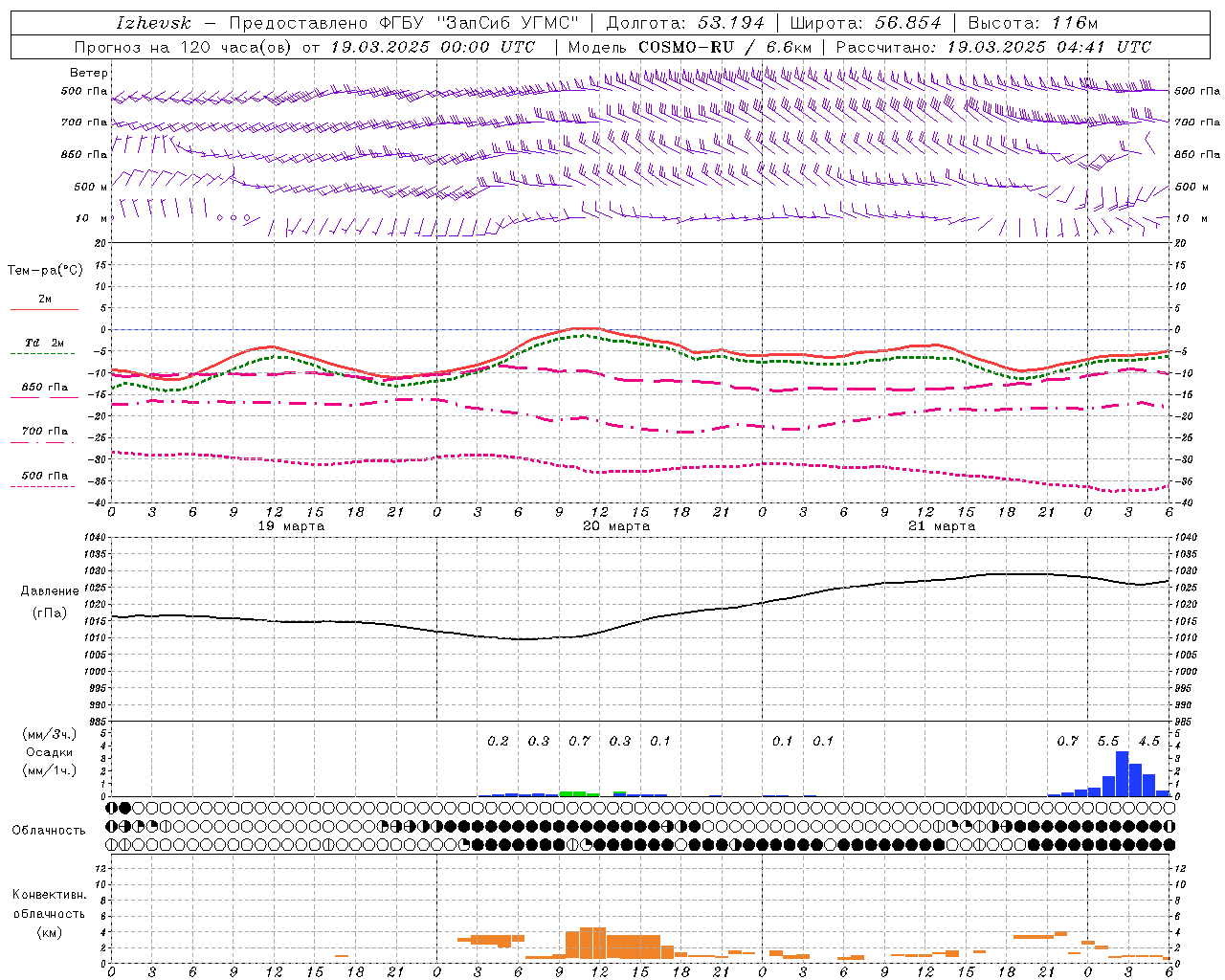The width and height of the screenshot is (1225, 980).
Task: Click the '(гПа)' unit label under Давление
Action: [50, 613]
